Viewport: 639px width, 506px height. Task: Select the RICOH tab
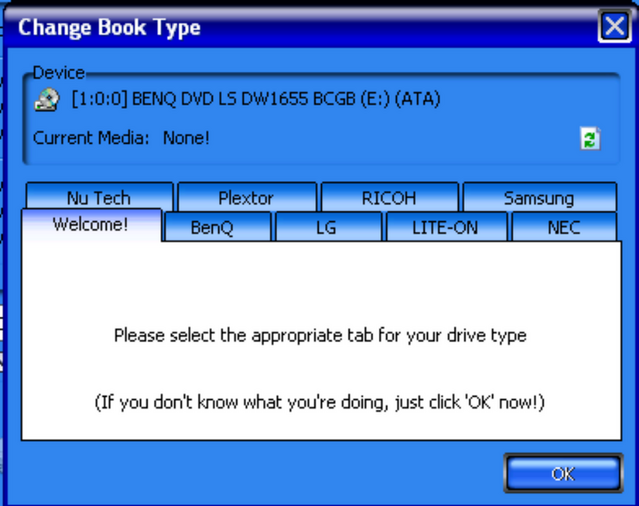tap(390, 197)
